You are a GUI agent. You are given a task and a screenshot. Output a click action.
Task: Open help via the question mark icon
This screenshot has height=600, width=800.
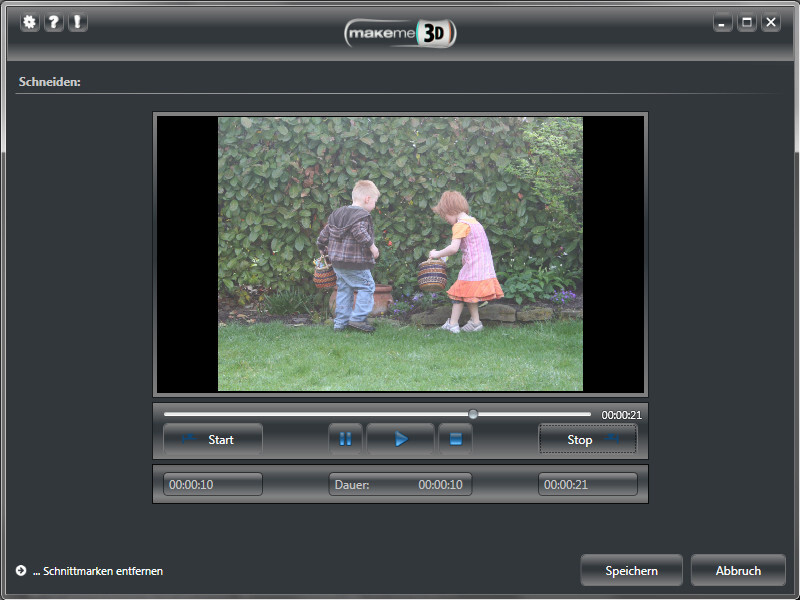pyautogui.click(x=53, y=21)
